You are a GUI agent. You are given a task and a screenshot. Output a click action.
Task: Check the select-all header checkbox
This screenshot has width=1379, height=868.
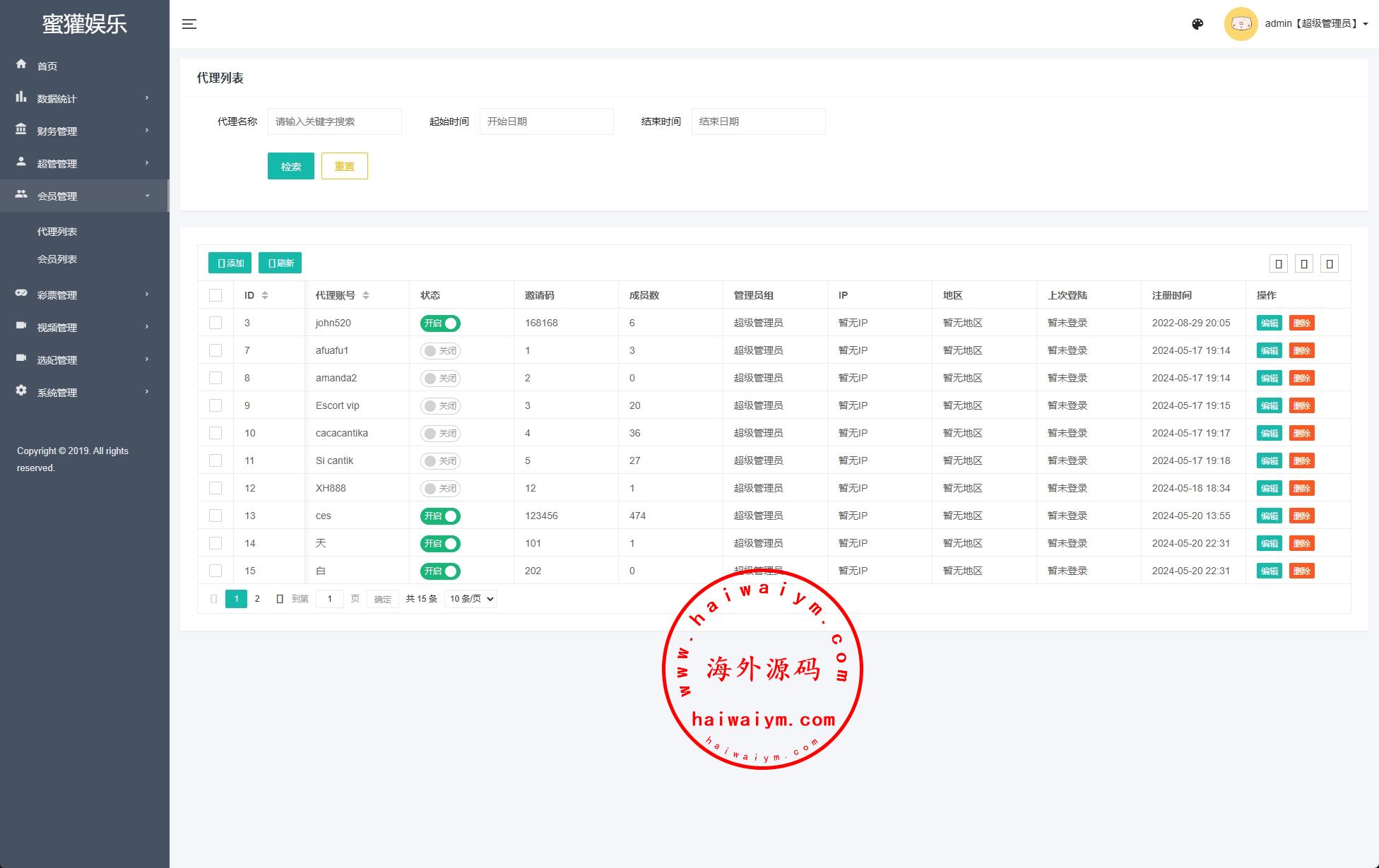(215, 295)
